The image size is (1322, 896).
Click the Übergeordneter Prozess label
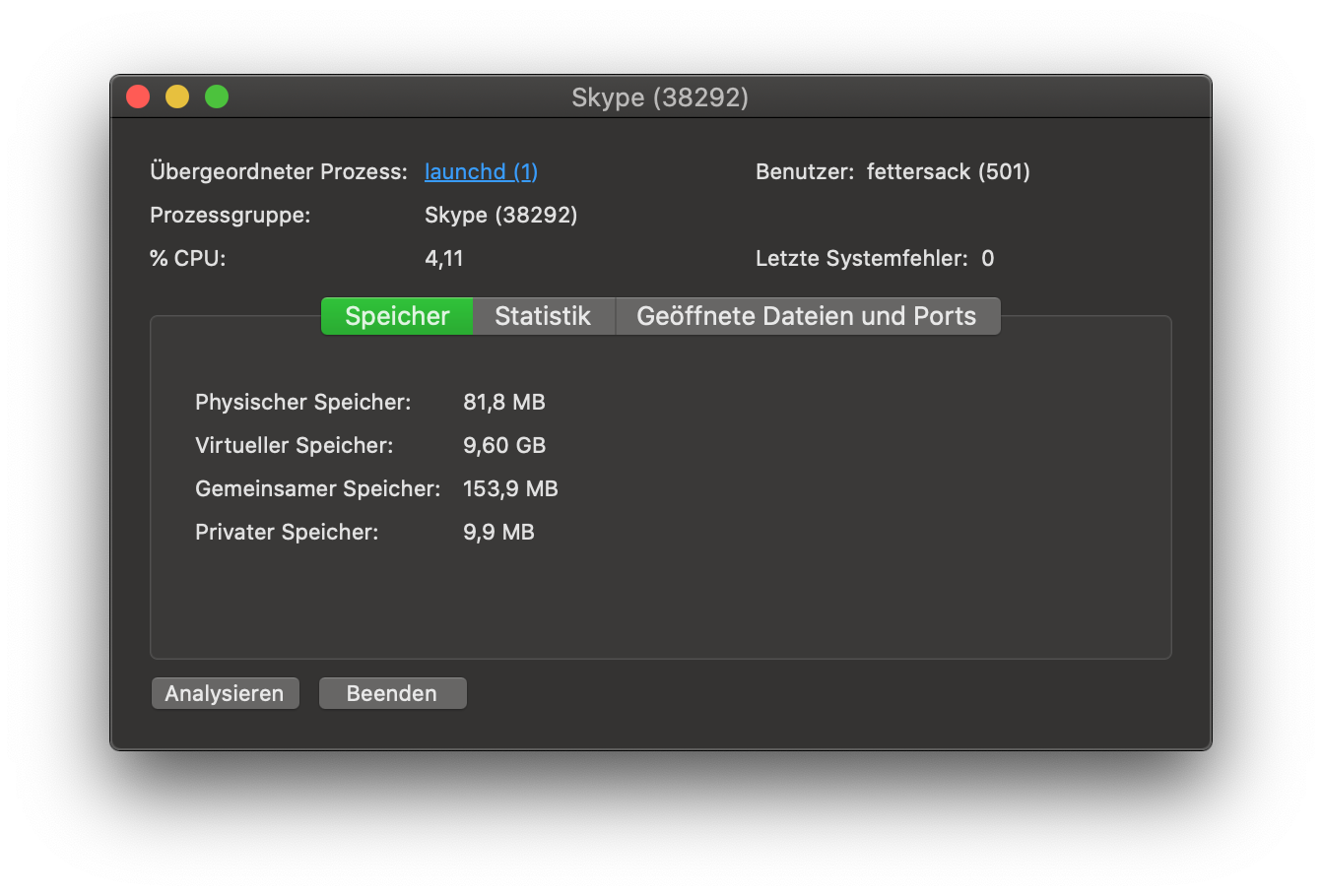coord(279,171)
